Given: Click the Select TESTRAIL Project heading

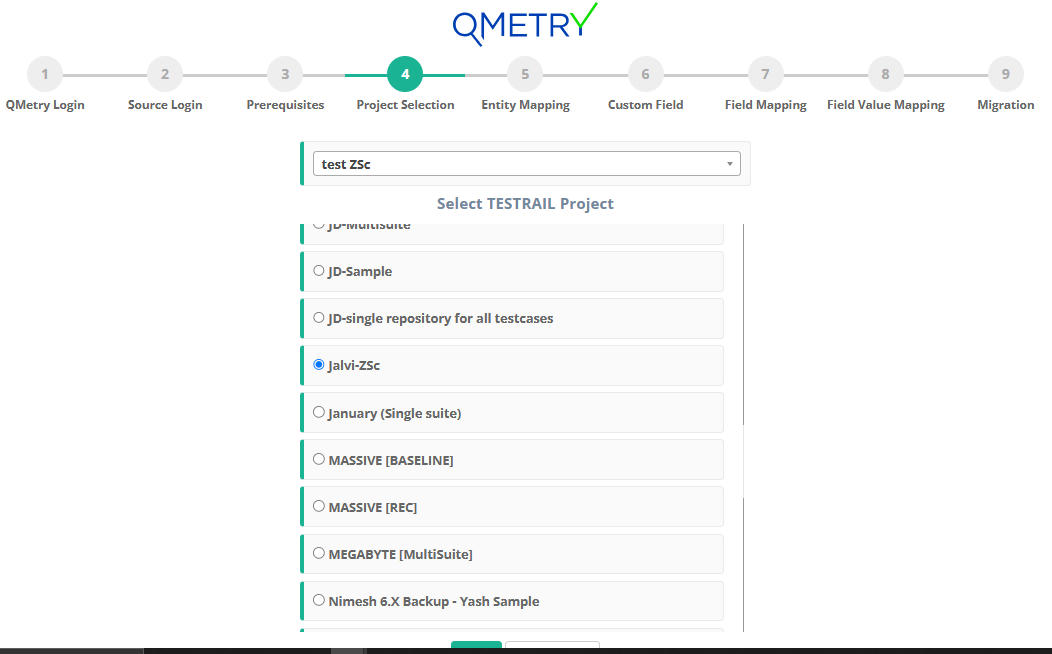Looking at the screenshot, I should click(x=525, y=203).
